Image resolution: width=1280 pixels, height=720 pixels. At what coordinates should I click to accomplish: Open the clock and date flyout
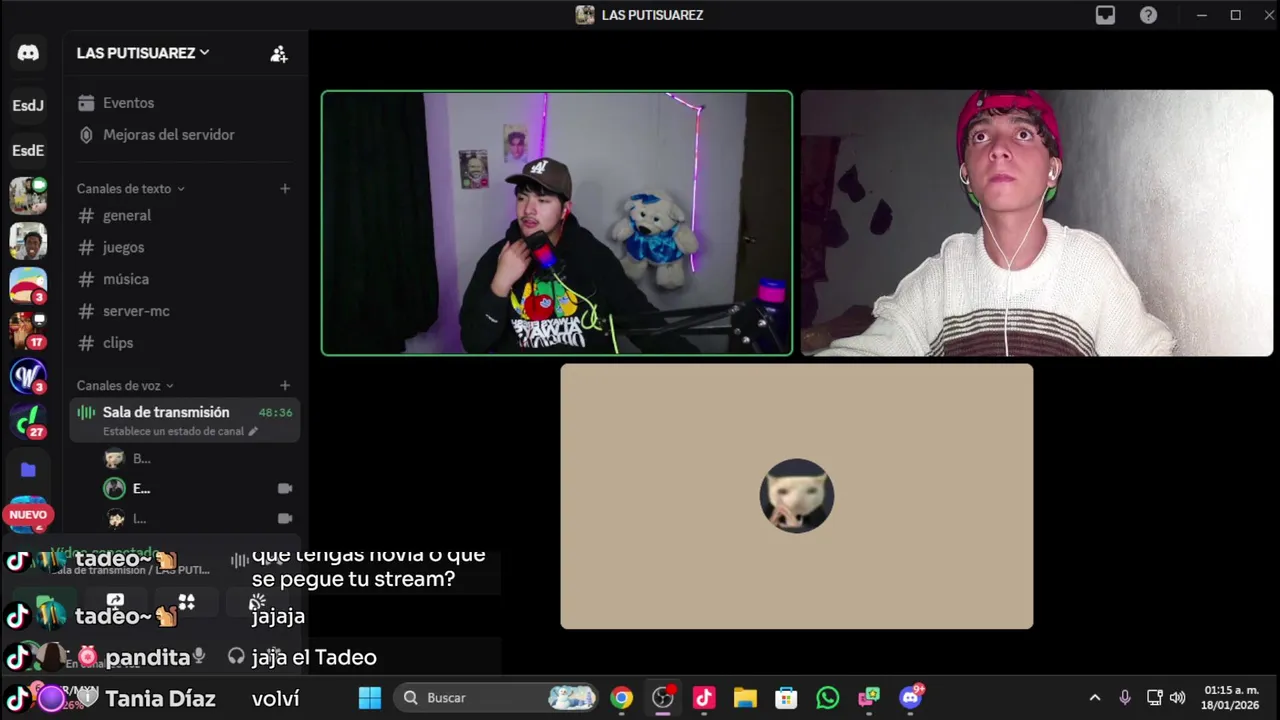click(x=1231, y=698)
